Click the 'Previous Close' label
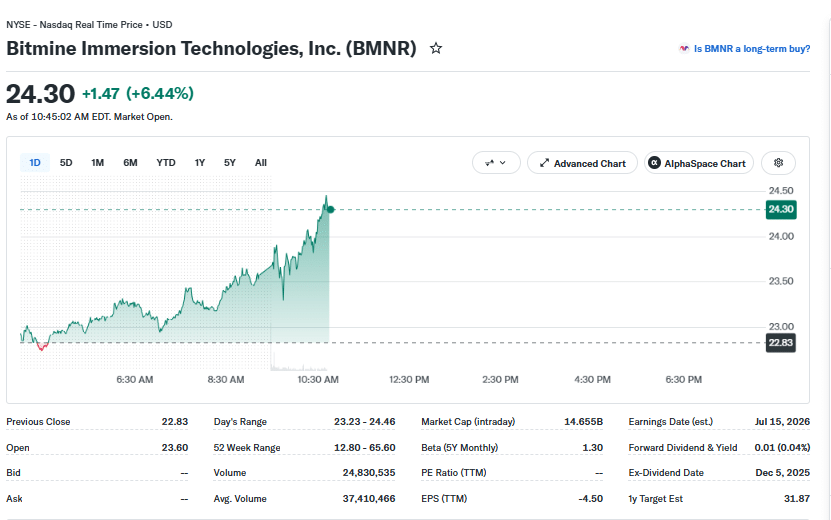Screen dimensions: 831x520 tap(38, 422)
